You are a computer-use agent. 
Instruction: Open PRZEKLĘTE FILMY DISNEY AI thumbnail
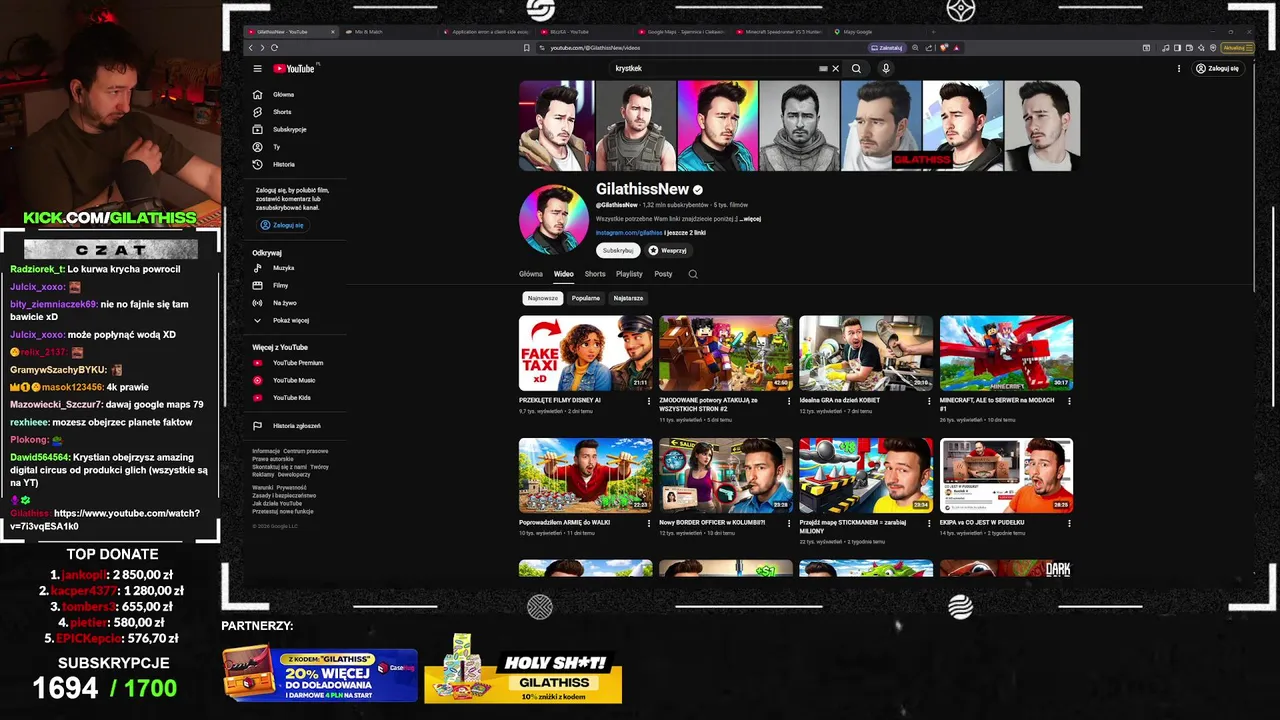coord(585,353)
